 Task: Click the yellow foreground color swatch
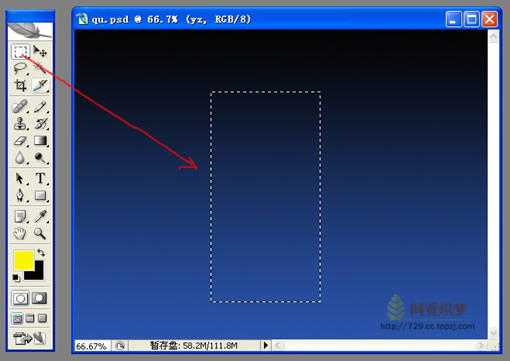pos(23,260)
